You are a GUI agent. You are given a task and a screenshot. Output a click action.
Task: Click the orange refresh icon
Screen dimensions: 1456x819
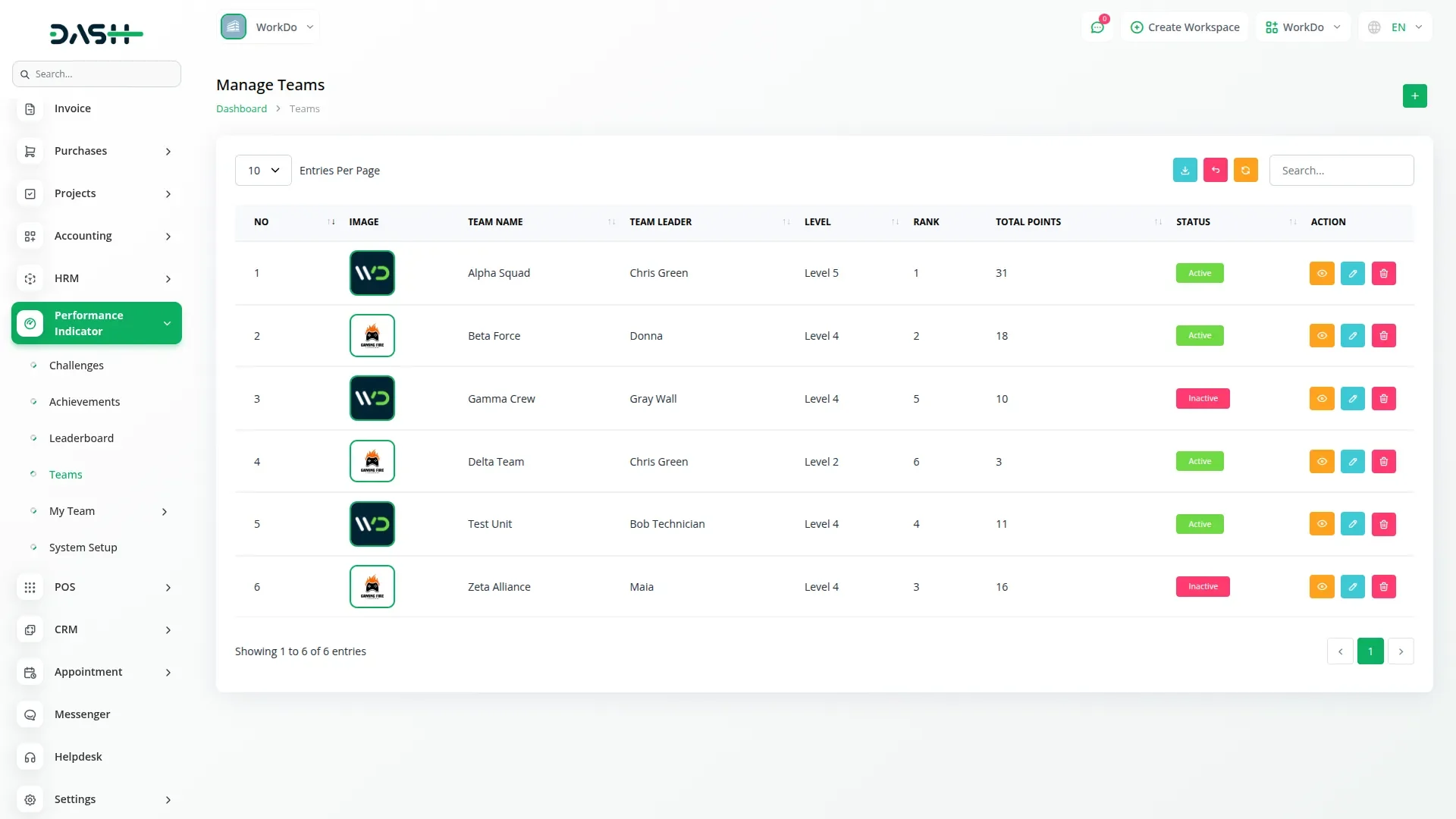click(x=1245, y=170)
